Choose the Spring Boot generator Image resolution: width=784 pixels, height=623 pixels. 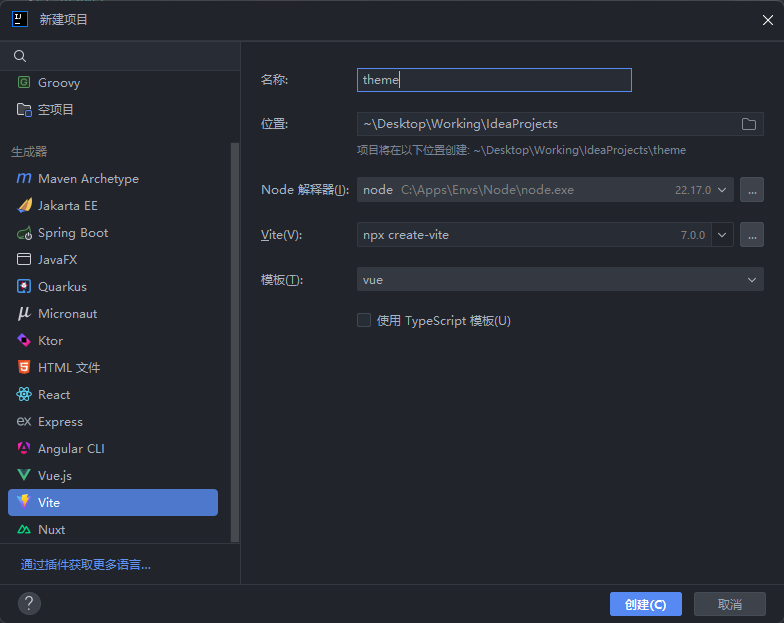coord(113,233)
